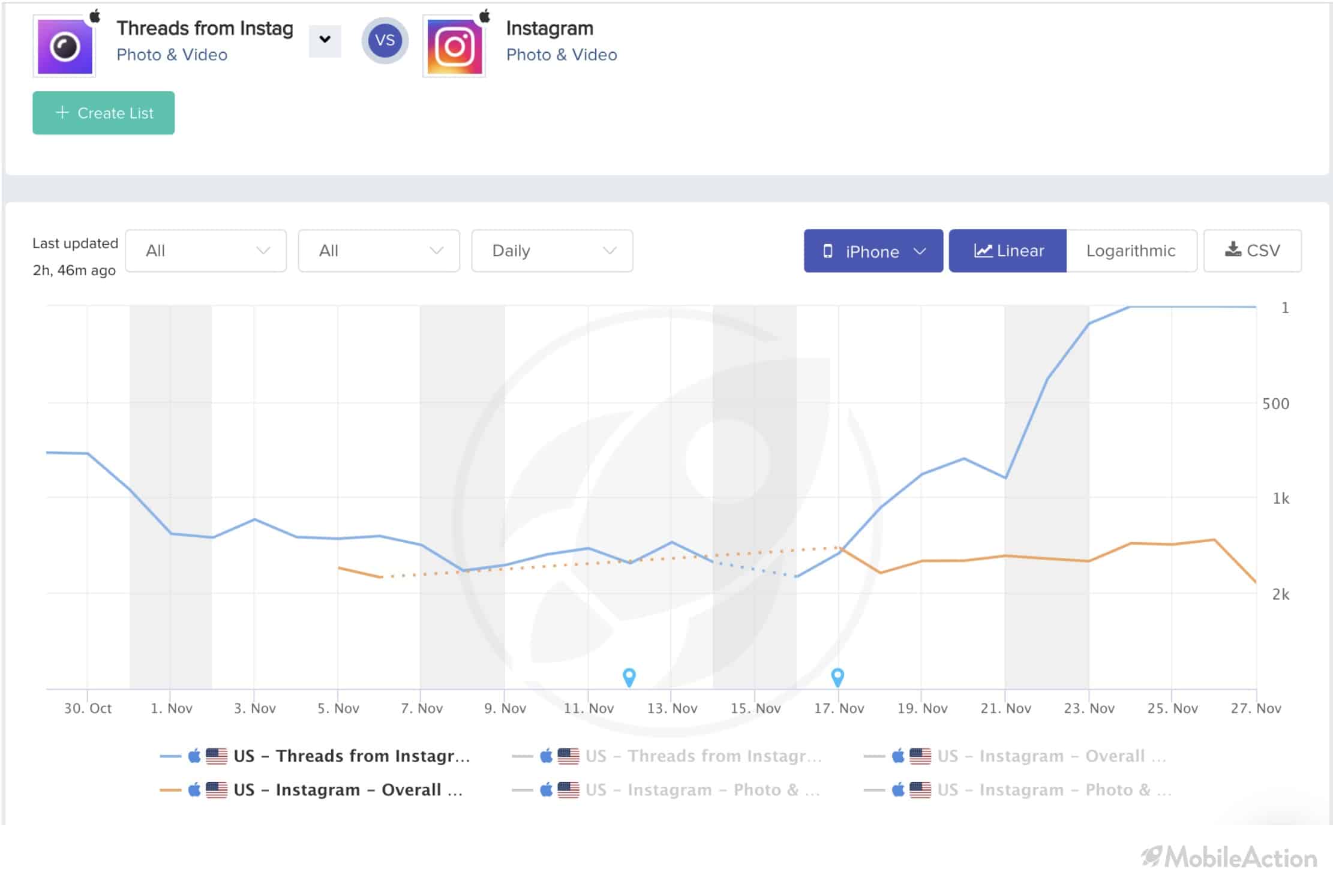Click the blue line color swatch in legend
Image resolution: width=1333 pixels, height=896 pixels.
170,756
